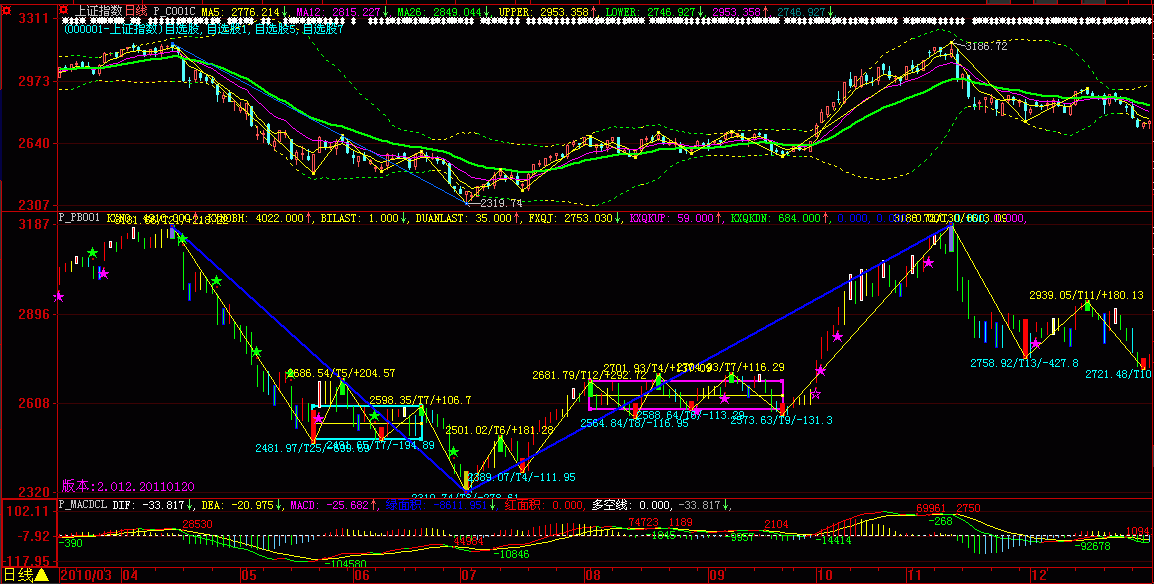The width and height of the screenshot is (1154, 584).
Task: Click the 2686.54/T5/+204.57 swing label
Action: tap(341, 374)
